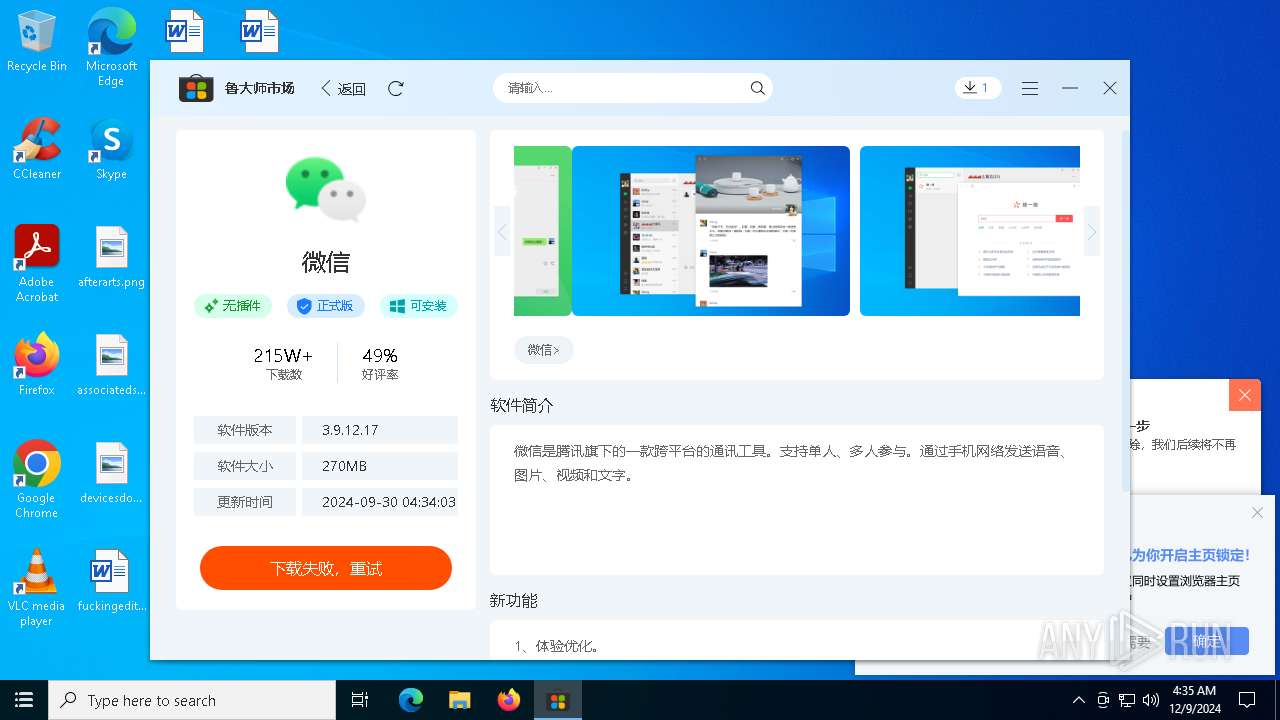This screenshot has width=1280, height=720.
Task: Open the Windows Start menu
Action: [x=24, y=700]
